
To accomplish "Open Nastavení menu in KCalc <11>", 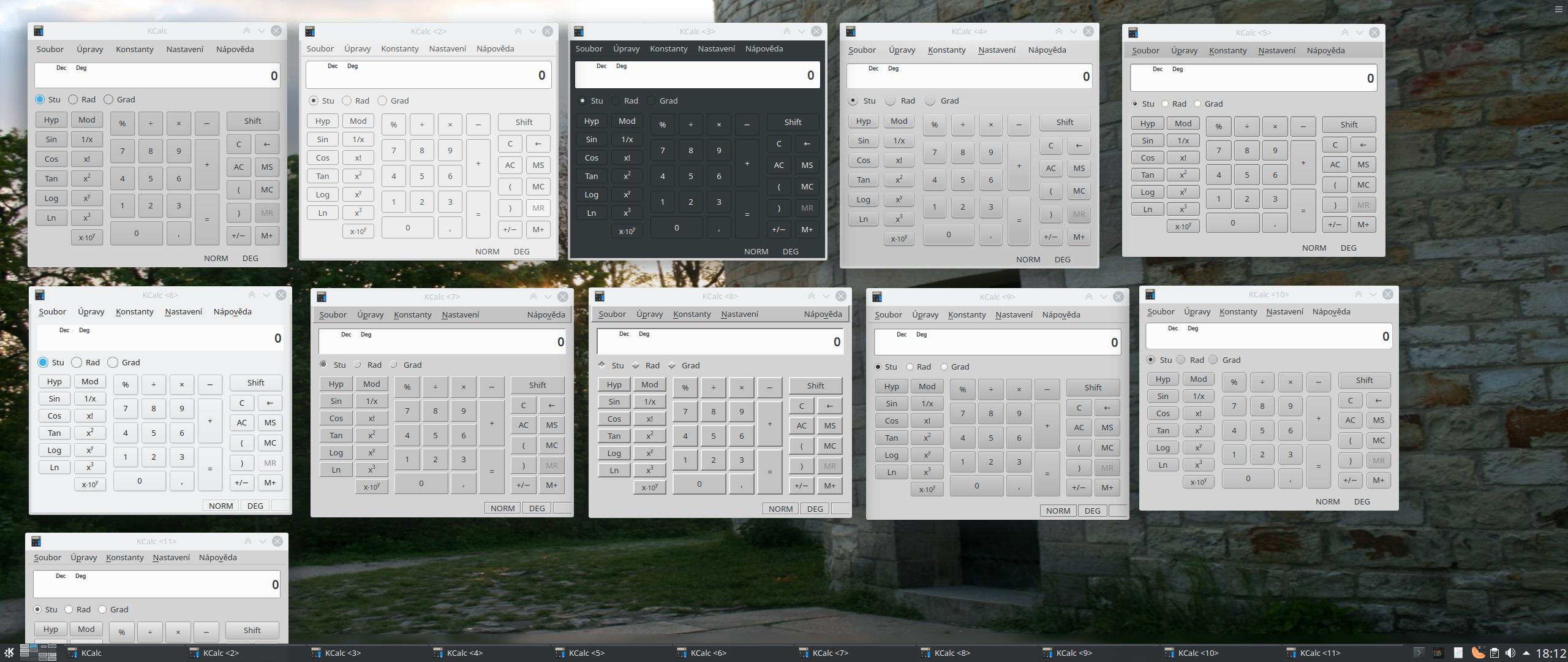I will 171,557.
